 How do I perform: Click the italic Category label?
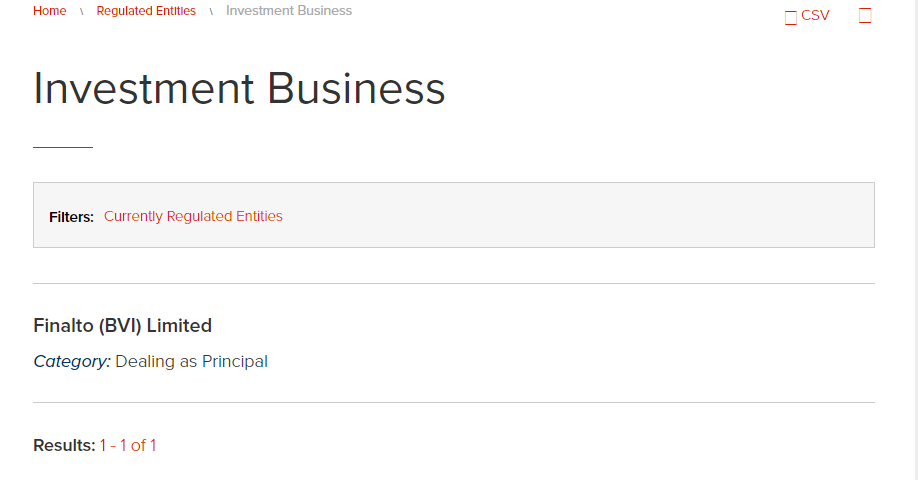pos(72,362)
